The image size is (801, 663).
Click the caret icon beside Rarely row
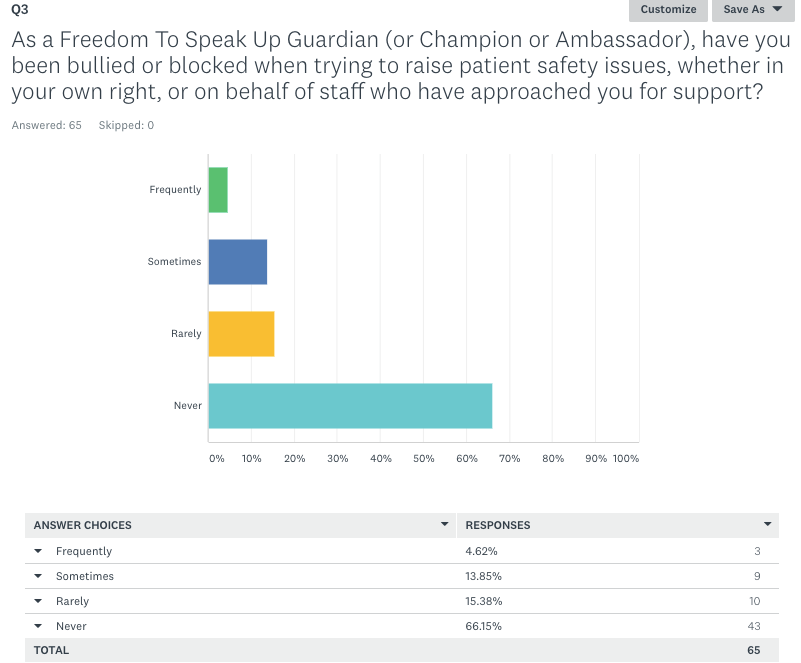pyautogui.click(x=38, y=601)
